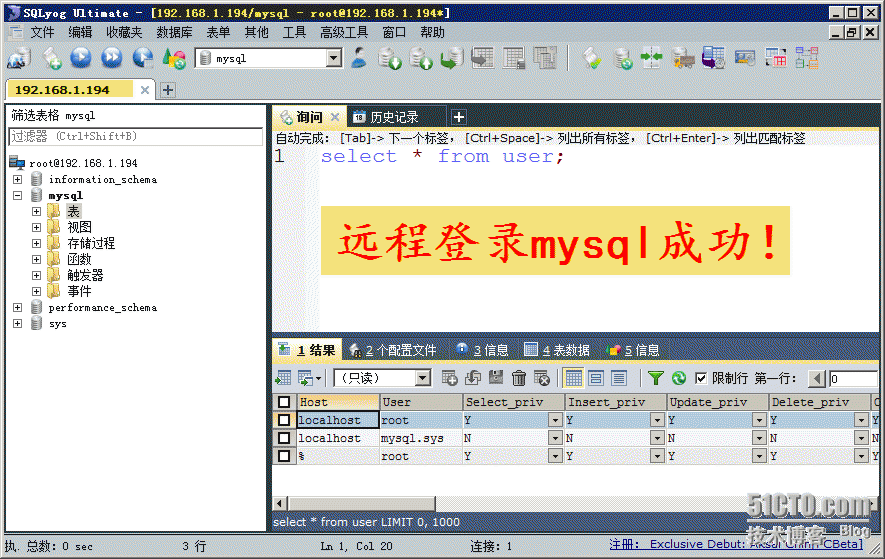Close the 192.168.1.194 connection tab

click(144, 90)
